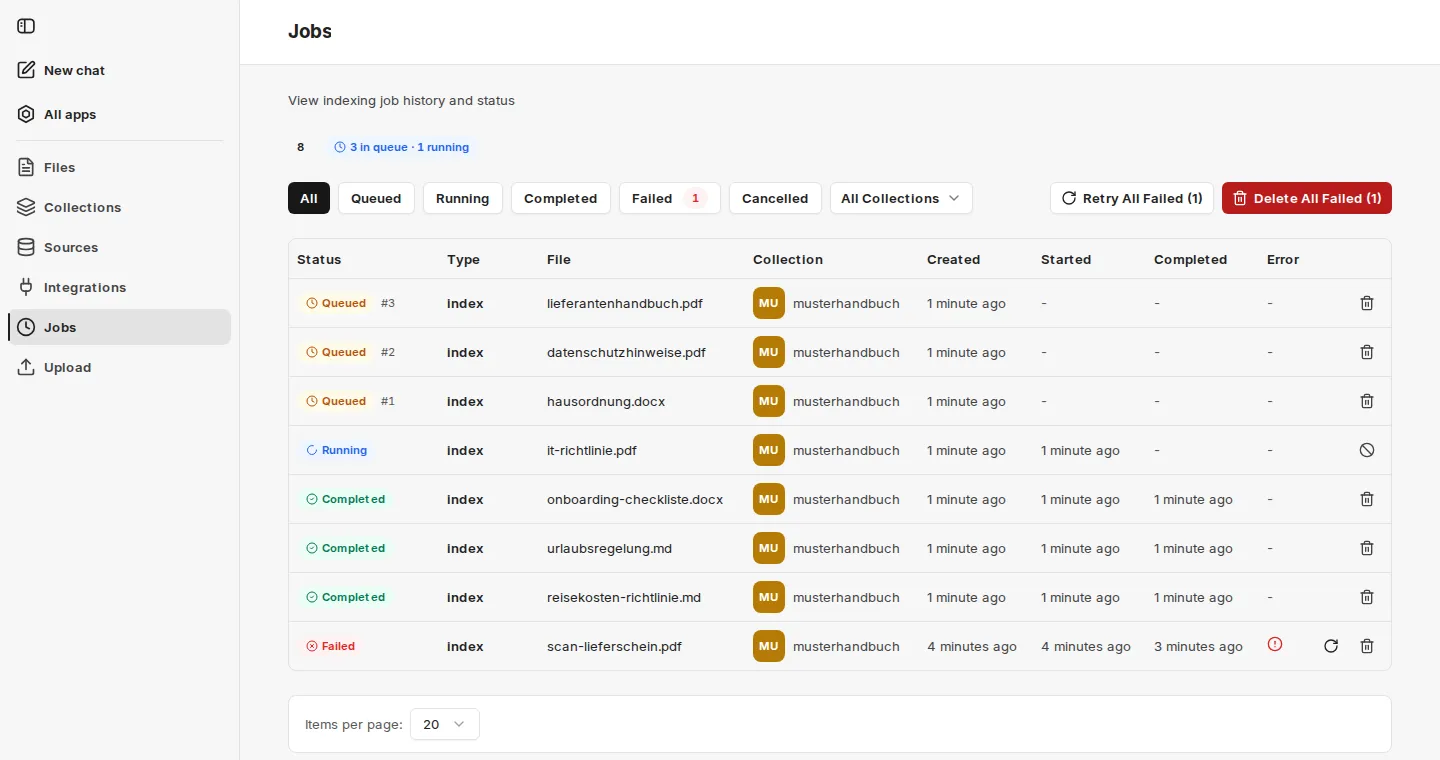Click the Completed badge for urlaubsregelung.md
This screenshot has width=1440, height=760.
click(345, 548)
